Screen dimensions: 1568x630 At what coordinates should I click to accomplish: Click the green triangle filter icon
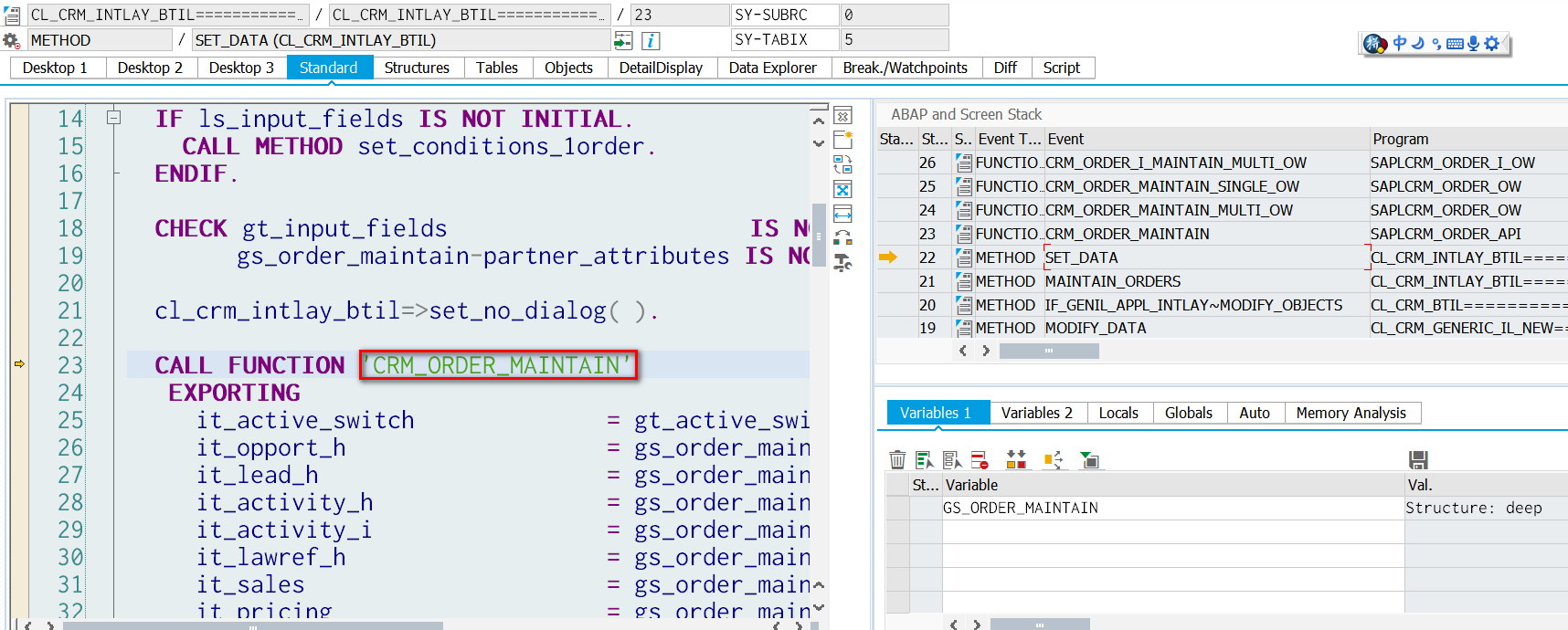(x=1089, y=459)
